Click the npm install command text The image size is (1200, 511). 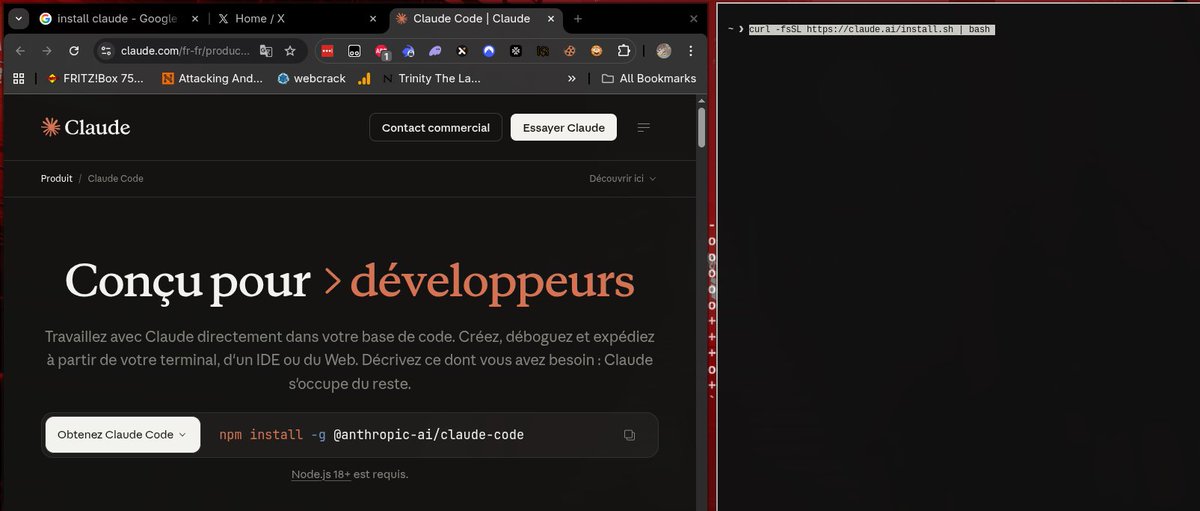[x=371, y=435]
